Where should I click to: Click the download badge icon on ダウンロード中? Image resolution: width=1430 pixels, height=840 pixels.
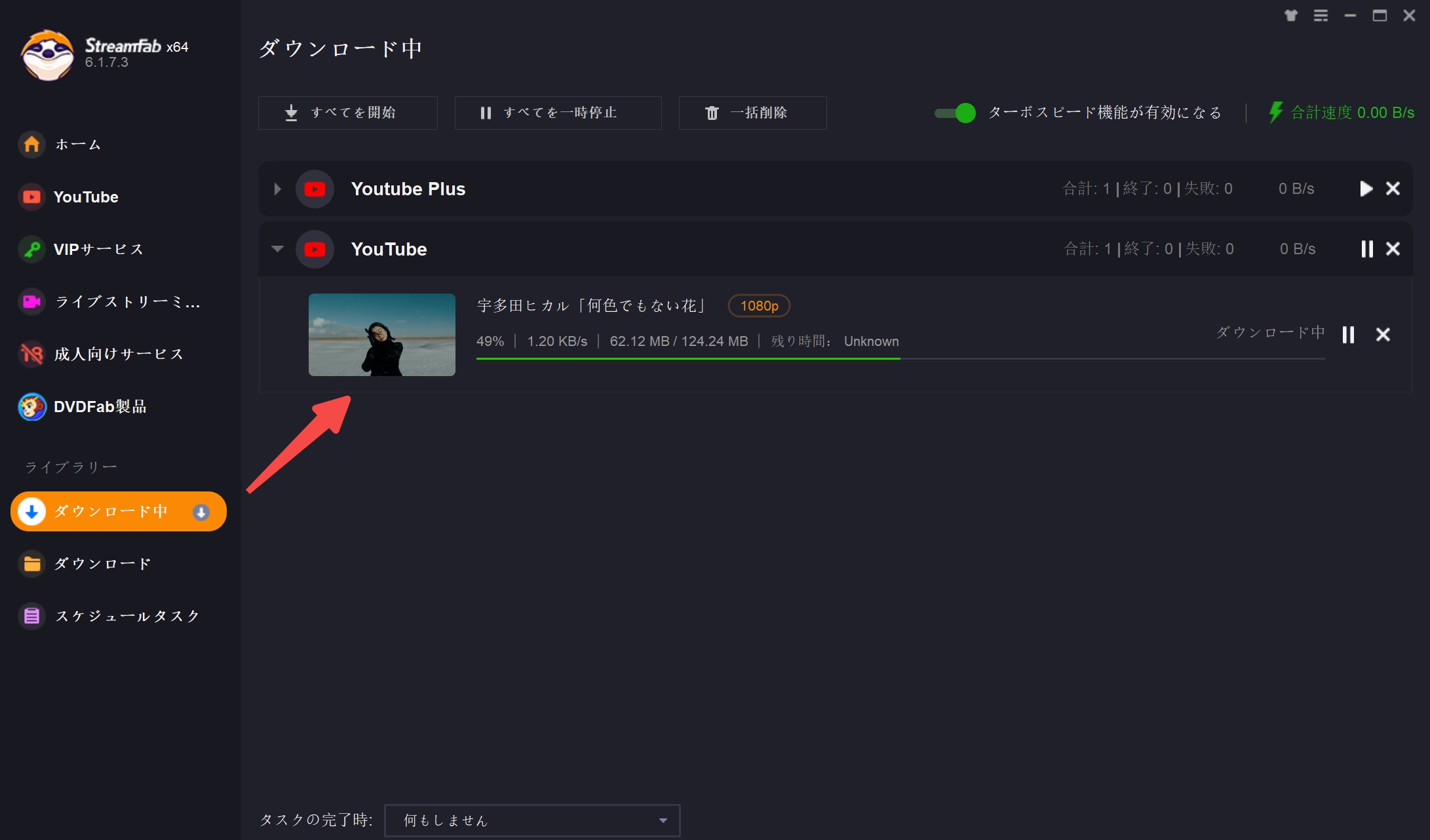[x=201, y=512]
